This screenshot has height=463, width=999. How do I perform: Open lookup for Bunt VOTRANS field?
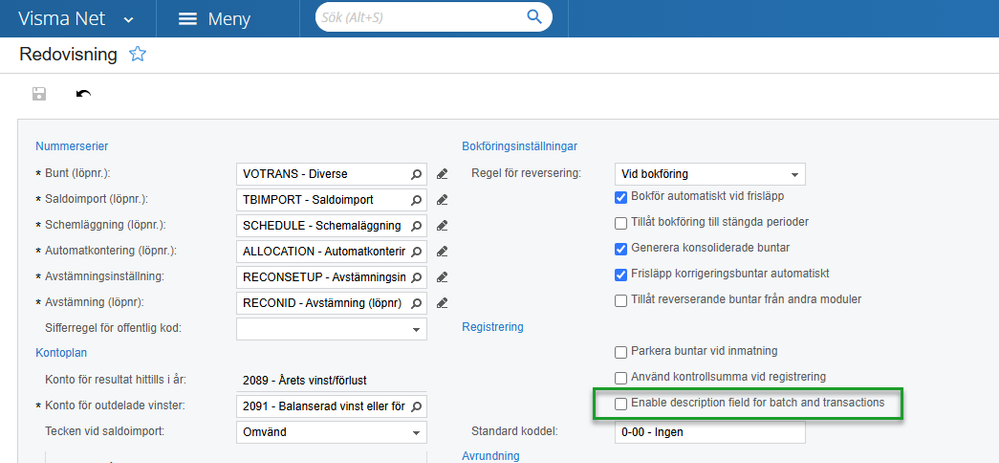[416, 174]
